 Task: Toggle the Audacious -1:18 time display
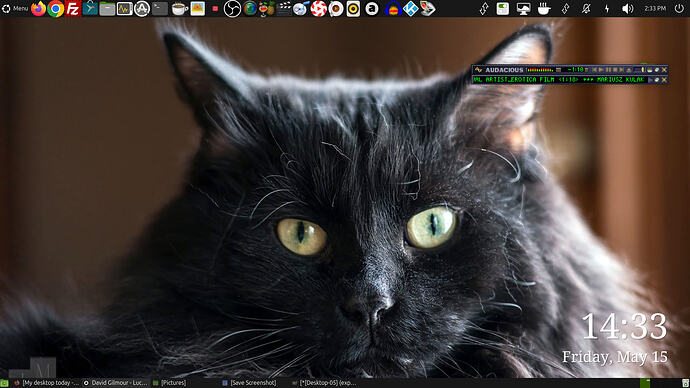pyautogui.click(x=576, y=70)
